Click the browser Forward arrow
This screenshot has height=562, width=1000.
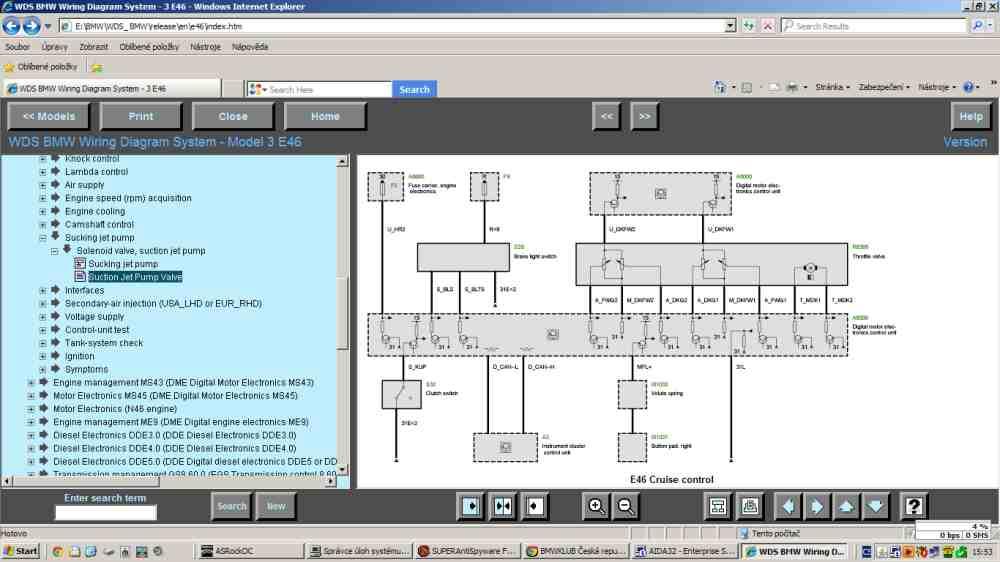click(31, 26)
